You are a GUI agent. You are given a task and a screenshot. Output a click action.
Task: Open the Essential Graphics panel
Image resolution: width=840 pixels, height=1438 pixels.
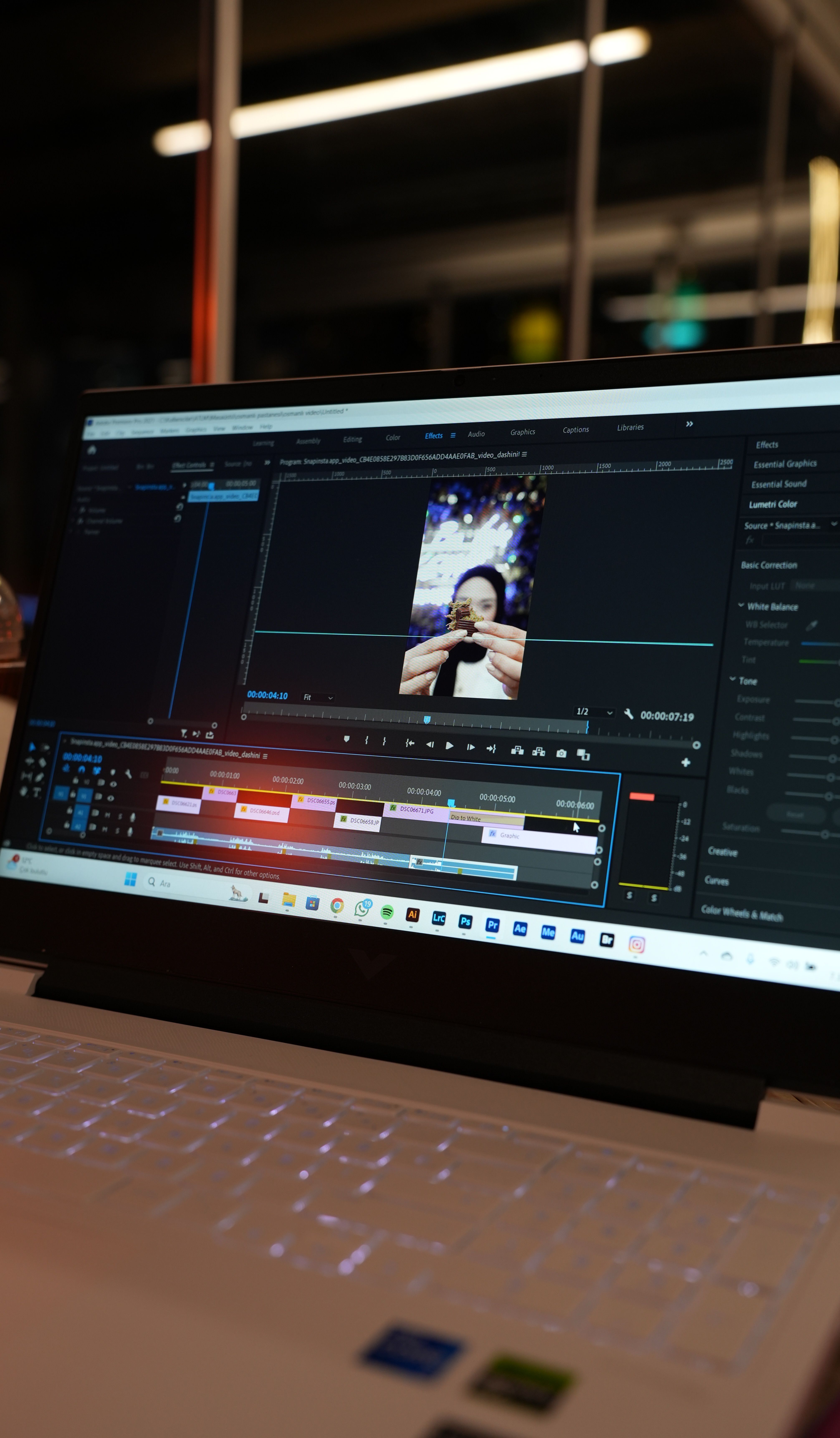[x=785, y=464]
